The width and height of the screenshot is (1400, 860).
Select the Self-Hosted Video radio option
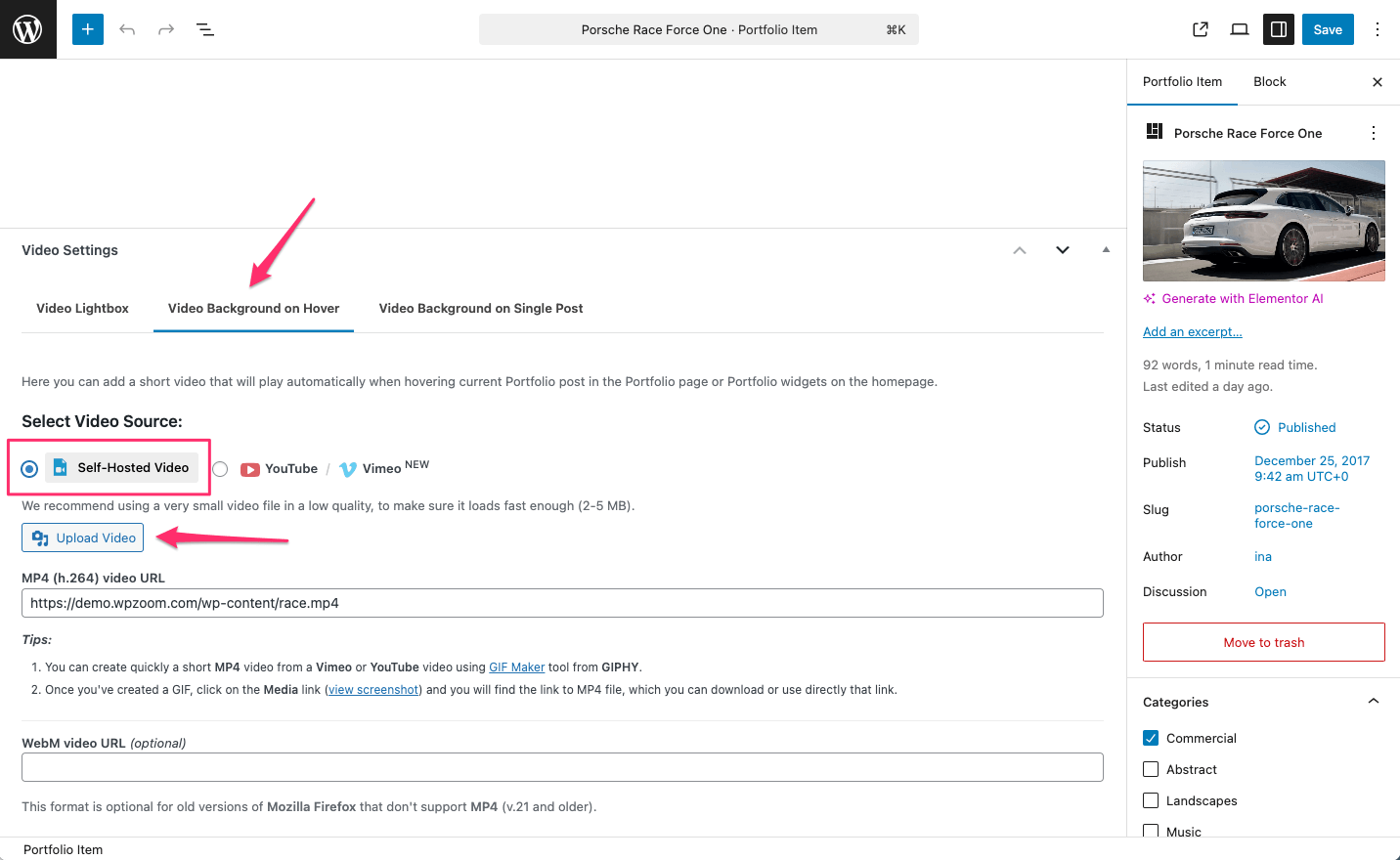click(x=30, y=469)
